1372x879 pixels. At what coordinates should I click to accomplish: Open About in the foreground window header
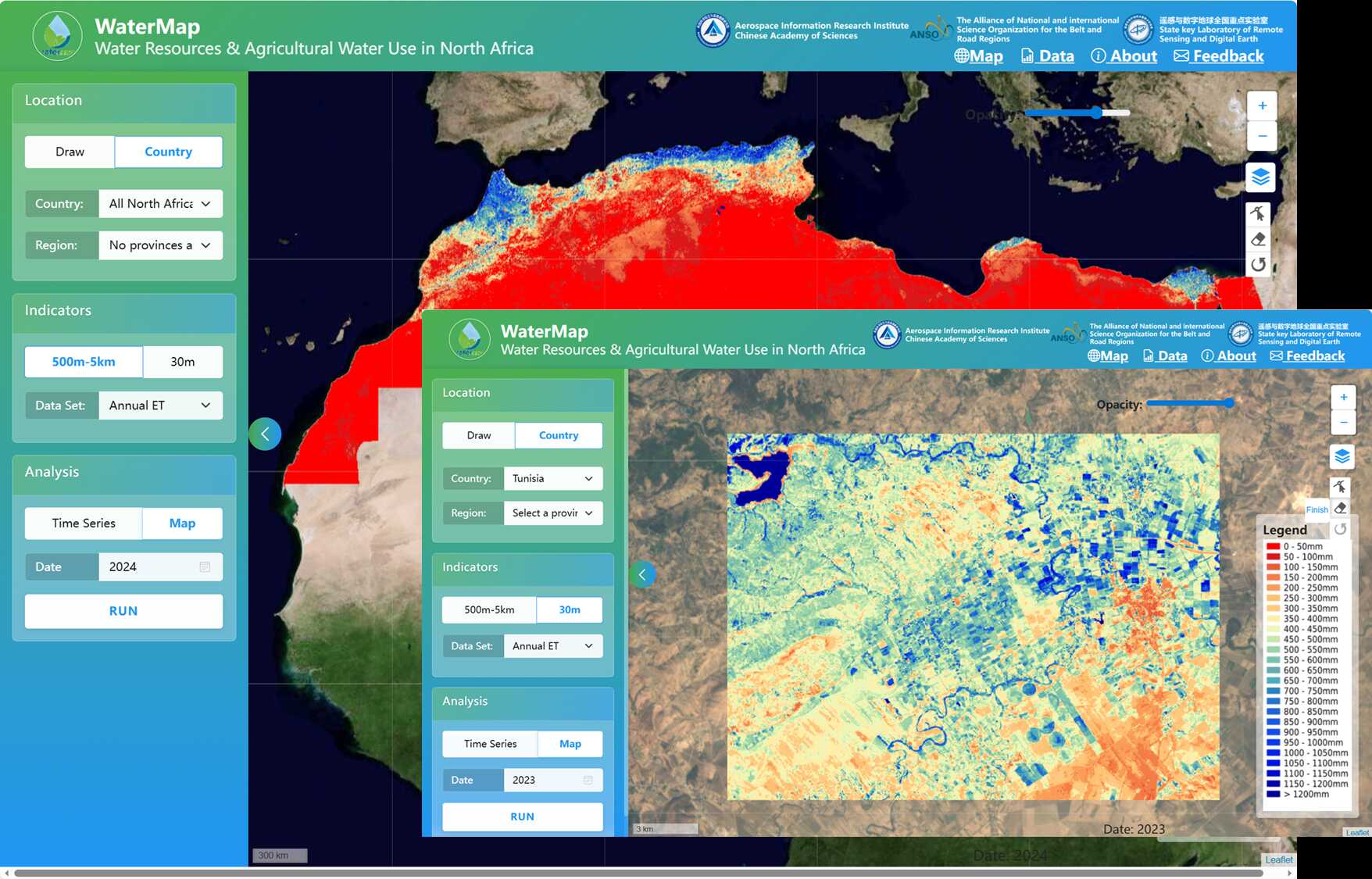click(x=1229, y=356)
